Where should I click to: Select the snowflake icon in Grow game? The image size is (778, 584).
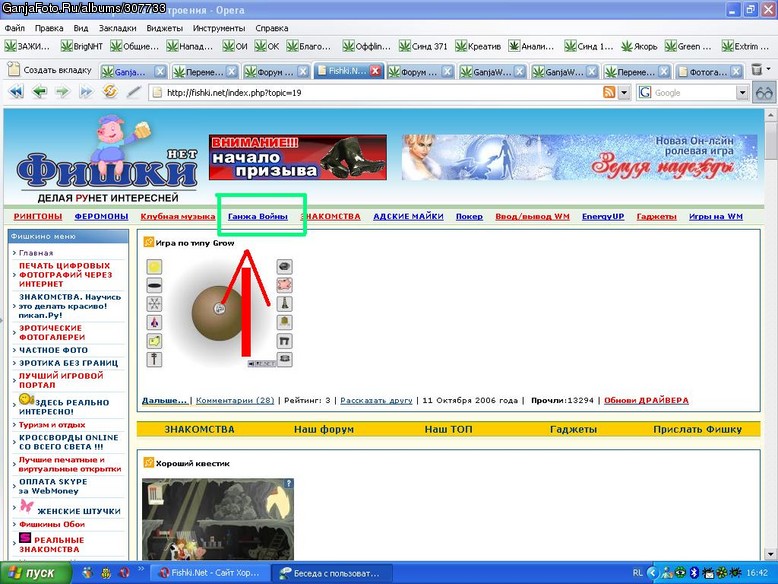click(x=154, y=304)
